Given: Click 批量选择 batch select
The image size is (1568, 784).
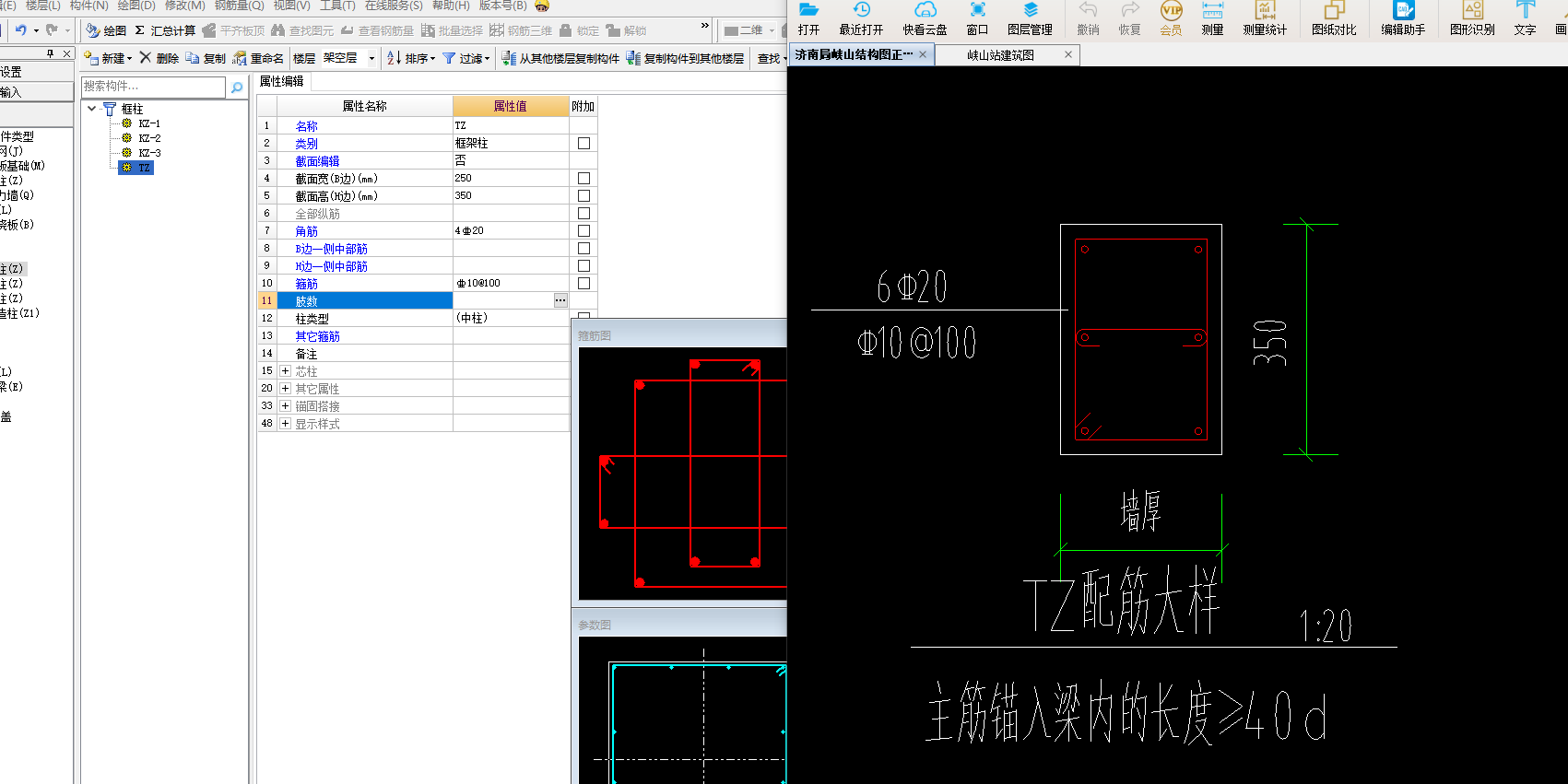Looking at the screenshot, I should tap(452, 30).
